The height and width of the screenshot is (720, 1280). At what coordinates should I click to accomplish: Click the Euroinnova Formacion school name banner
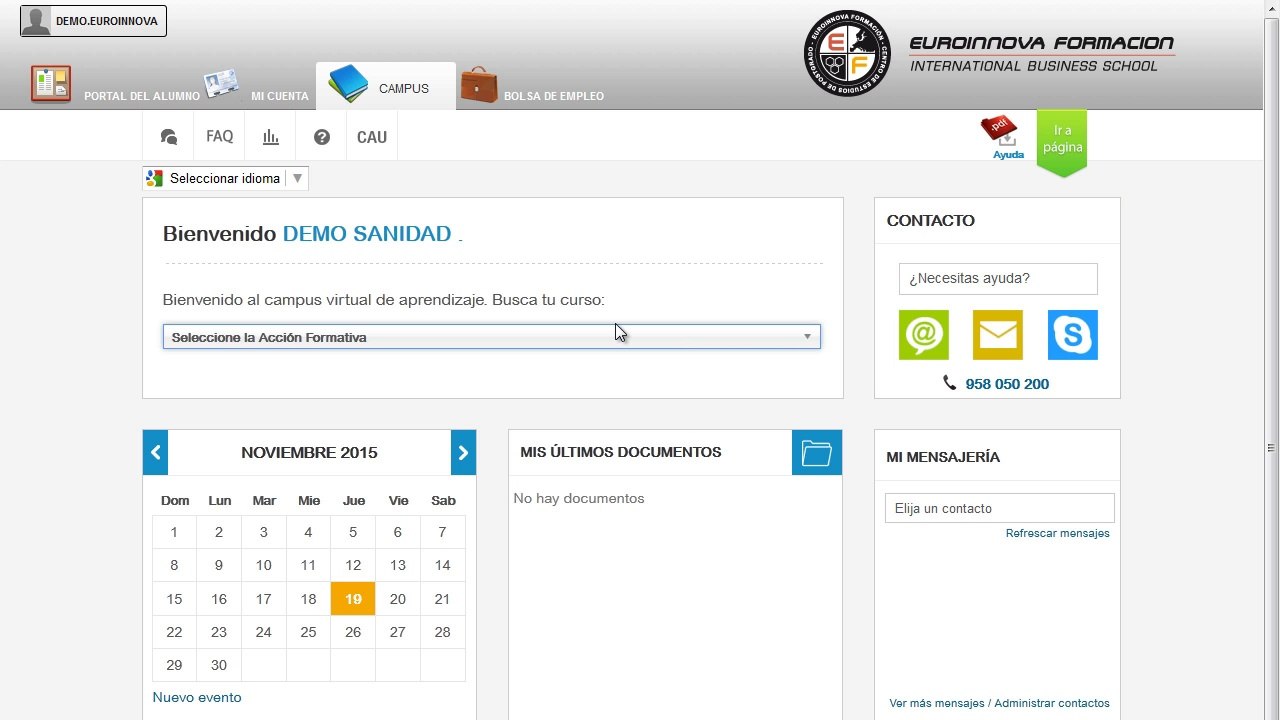point(1041,54)
